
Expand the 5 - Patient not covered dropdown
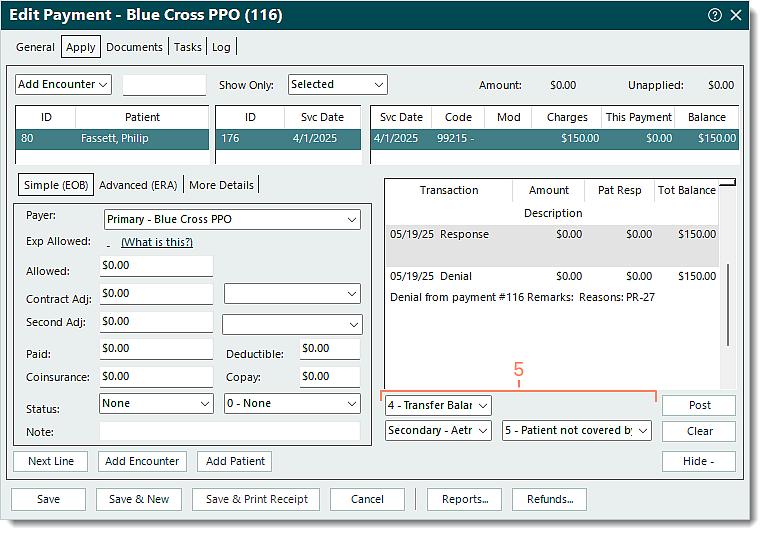(577, 431)
